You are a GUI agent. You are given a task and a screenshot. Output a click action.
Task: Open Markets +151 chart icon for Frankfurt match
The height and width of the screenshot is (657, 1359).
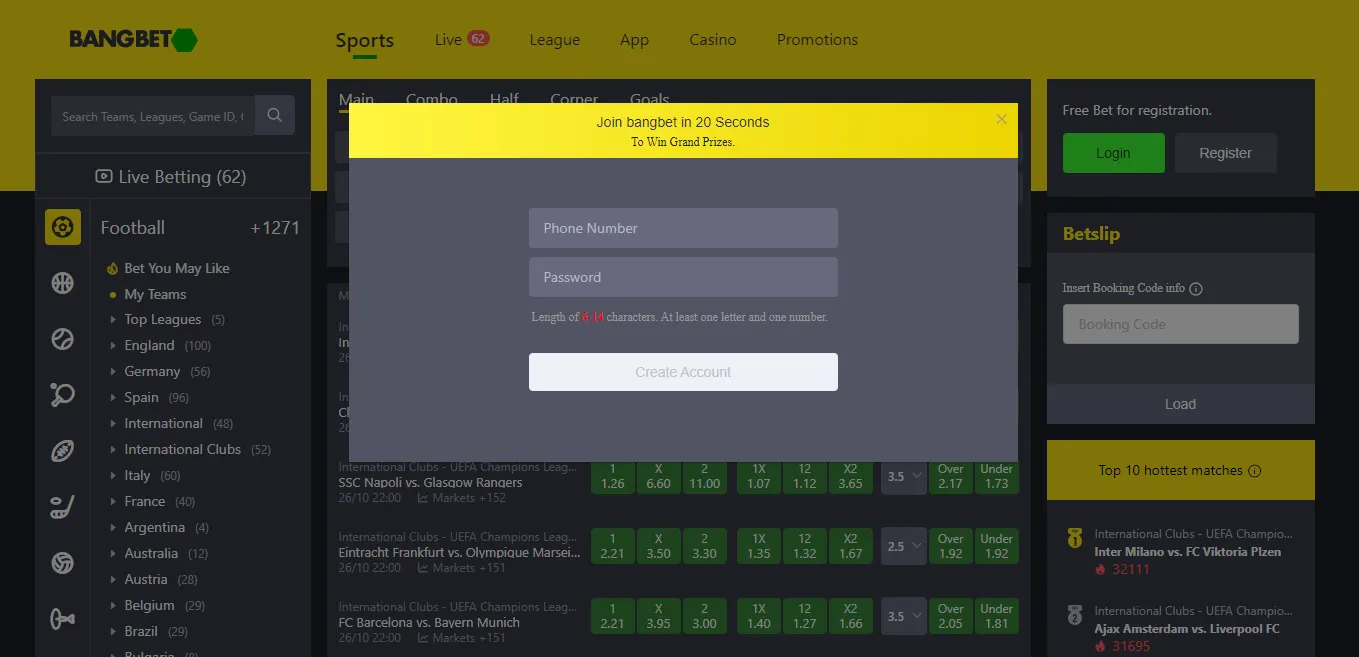tap(423, 568)
